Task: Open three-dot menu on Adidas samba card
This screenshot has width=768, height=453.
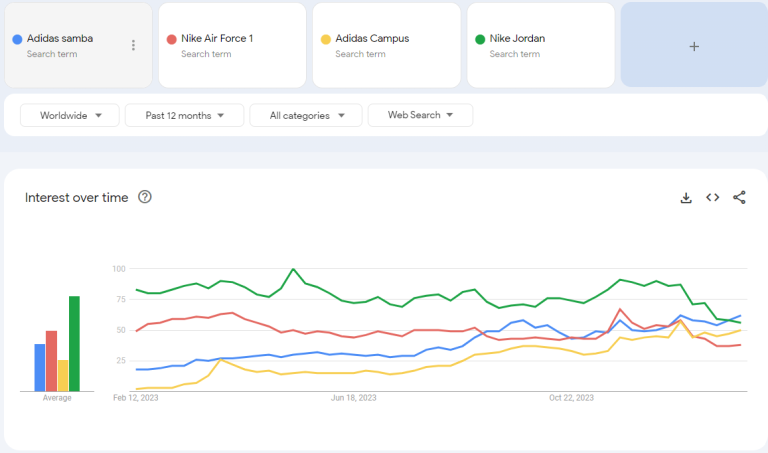Action: coord(133,45)
